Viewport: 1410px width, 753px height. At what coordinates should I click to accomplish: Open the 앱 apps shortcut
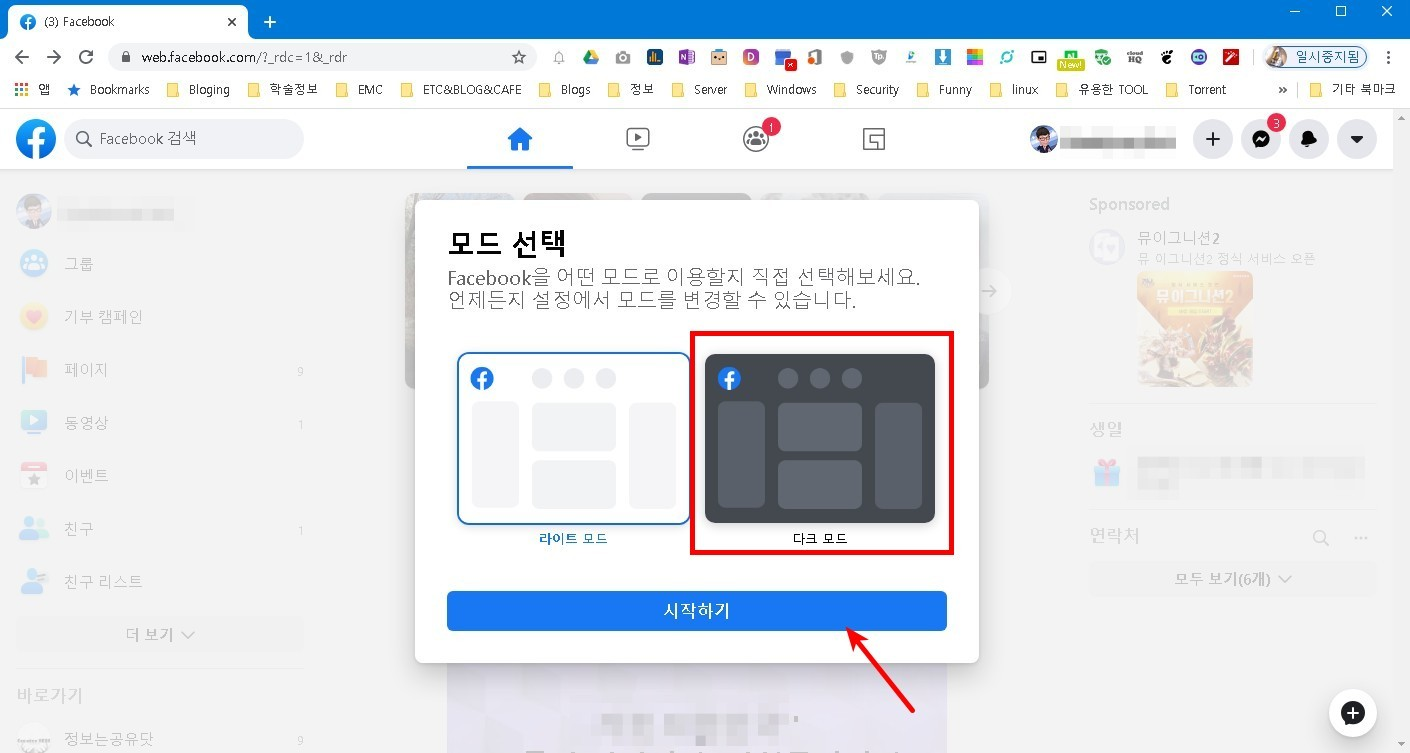coord(33,89)
